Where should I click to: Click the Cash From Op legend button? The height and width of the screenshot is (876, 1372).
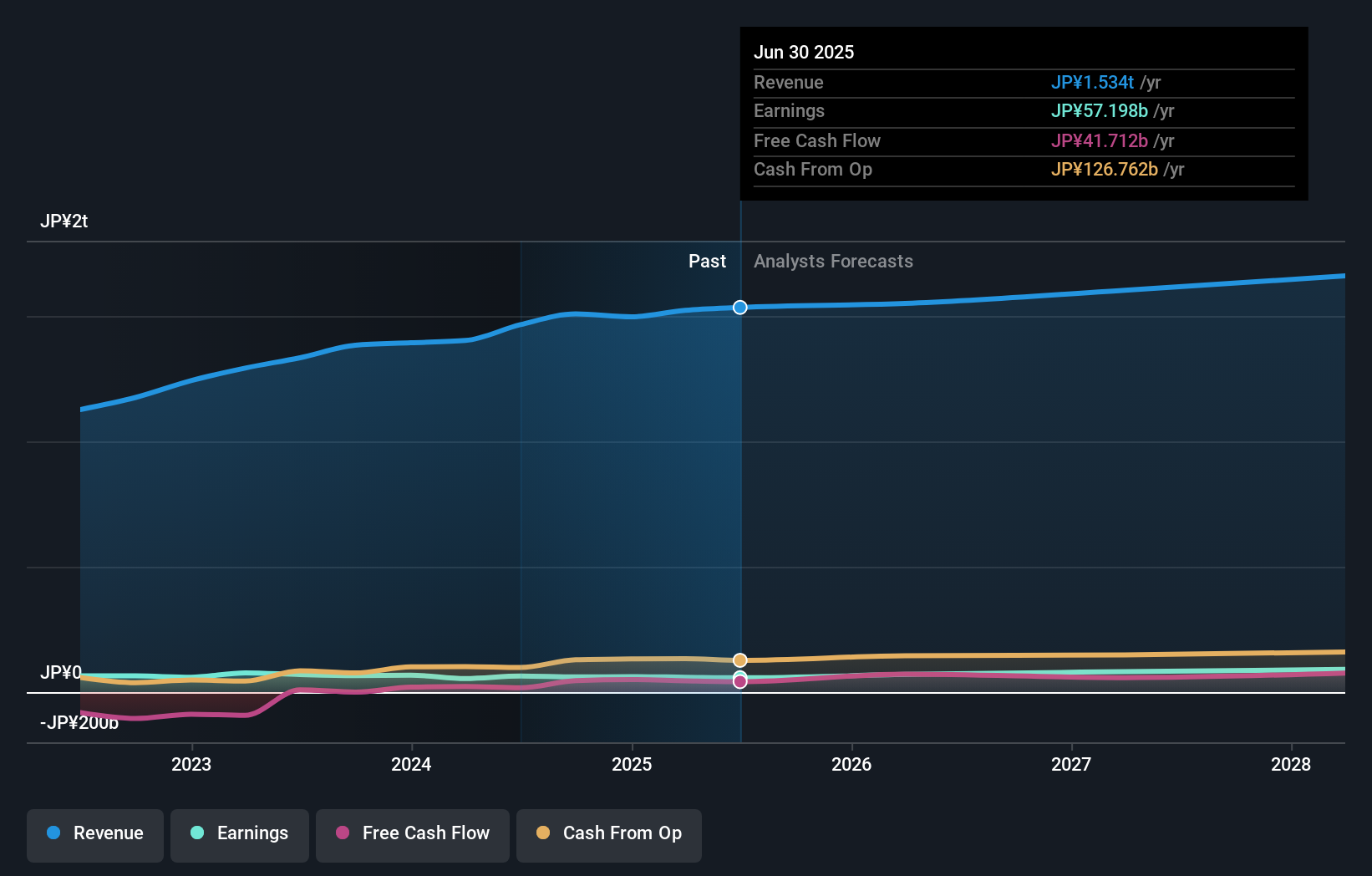pyautogui.click(x=608, y=834)
